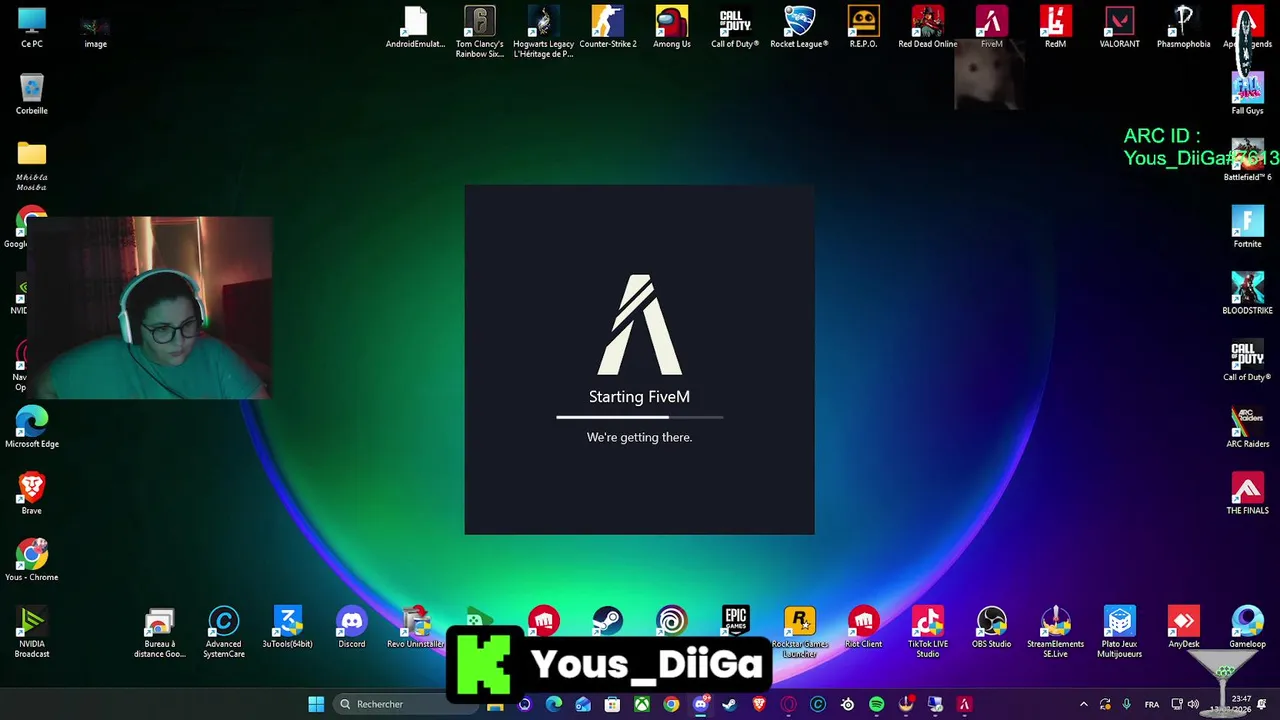Open Brave browser desktop shortcut
This screenshot has height=720, width=1280.
click(x=32, y=495)
